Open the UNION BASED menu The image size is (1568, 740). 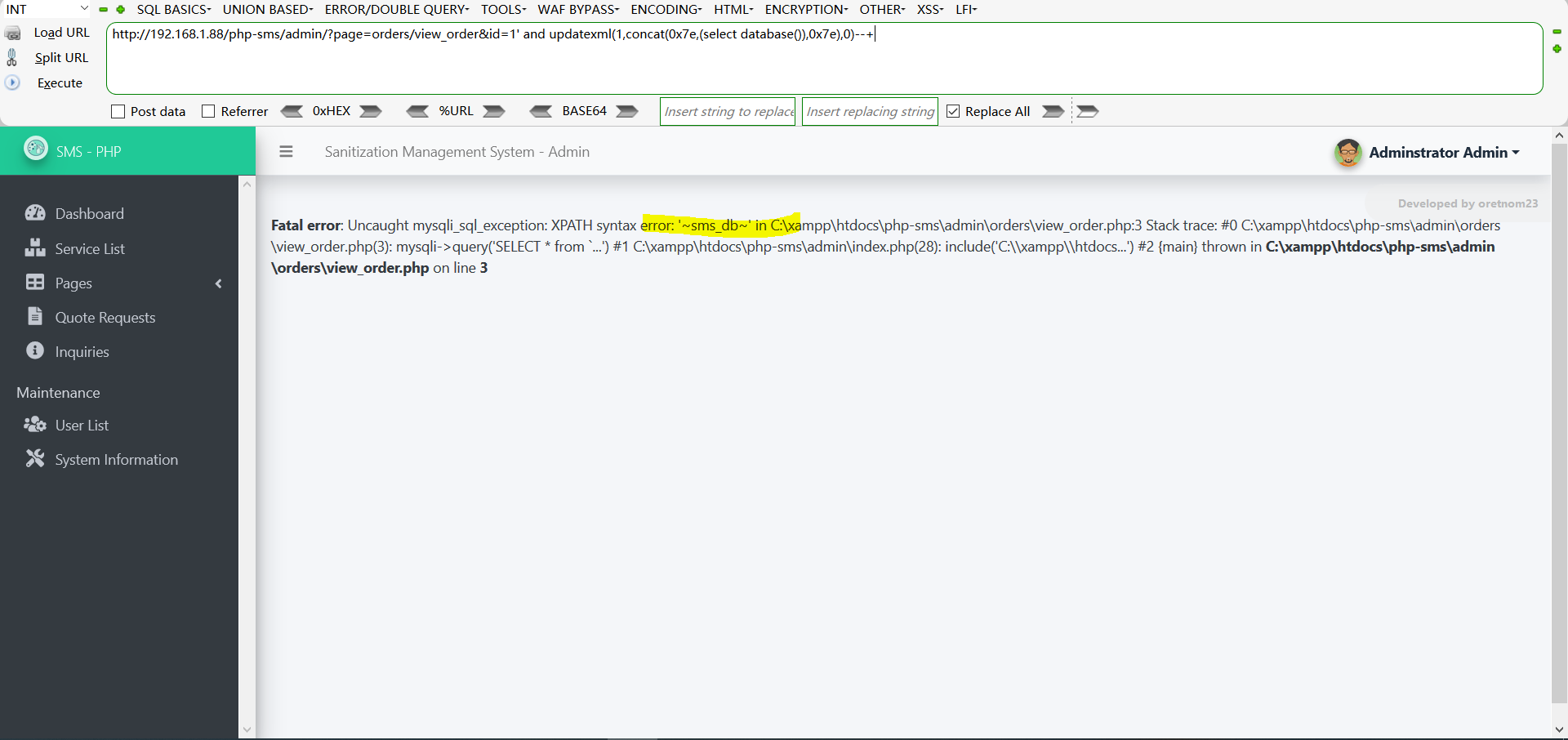[268, 10]
